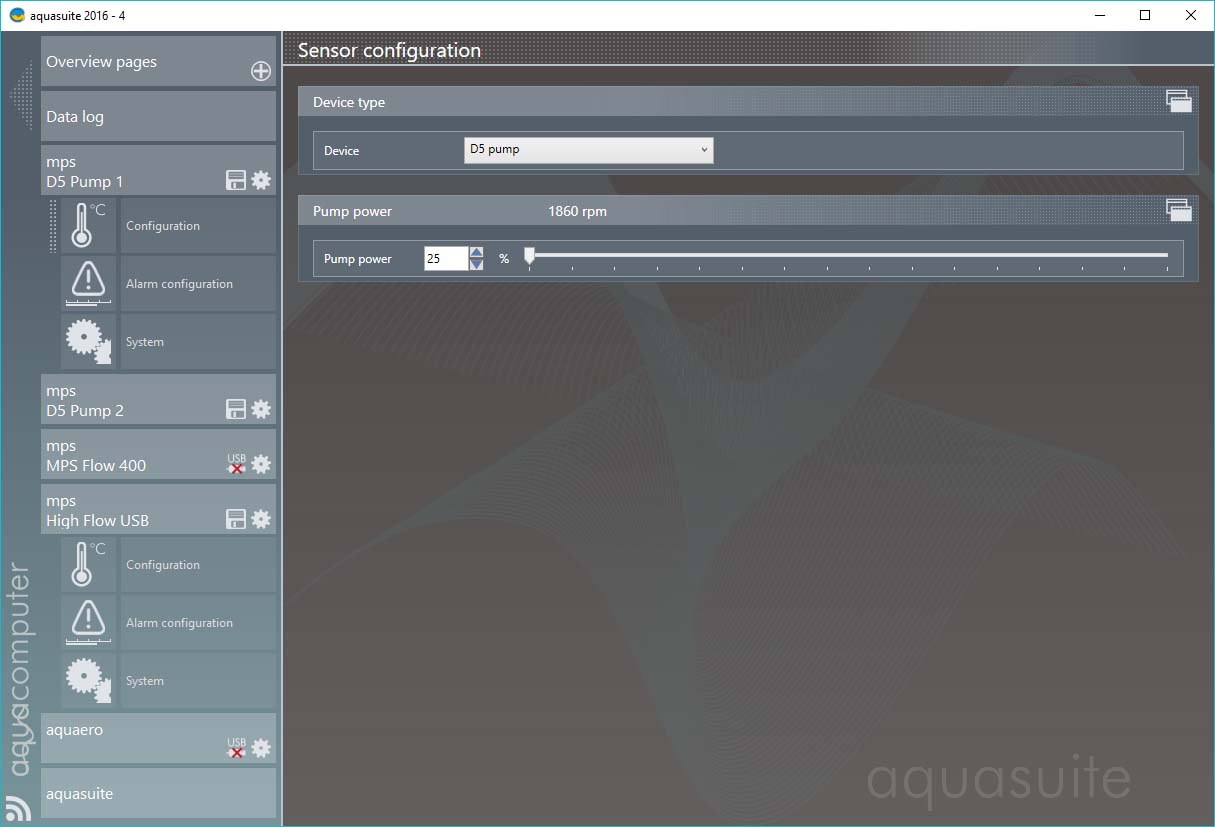Open Alarm configuration under D5 Pump 1
1215x827 pixels.
click(198, 284)
